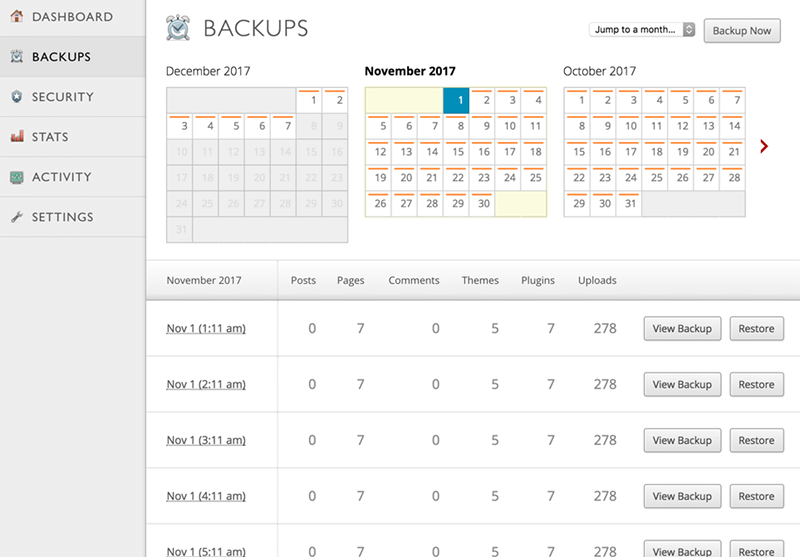The height and width of the screenshot is (557, 800).
Task: Restore the Nov 1 (3:11 am) backup
Action: click(x=757, y=440)
